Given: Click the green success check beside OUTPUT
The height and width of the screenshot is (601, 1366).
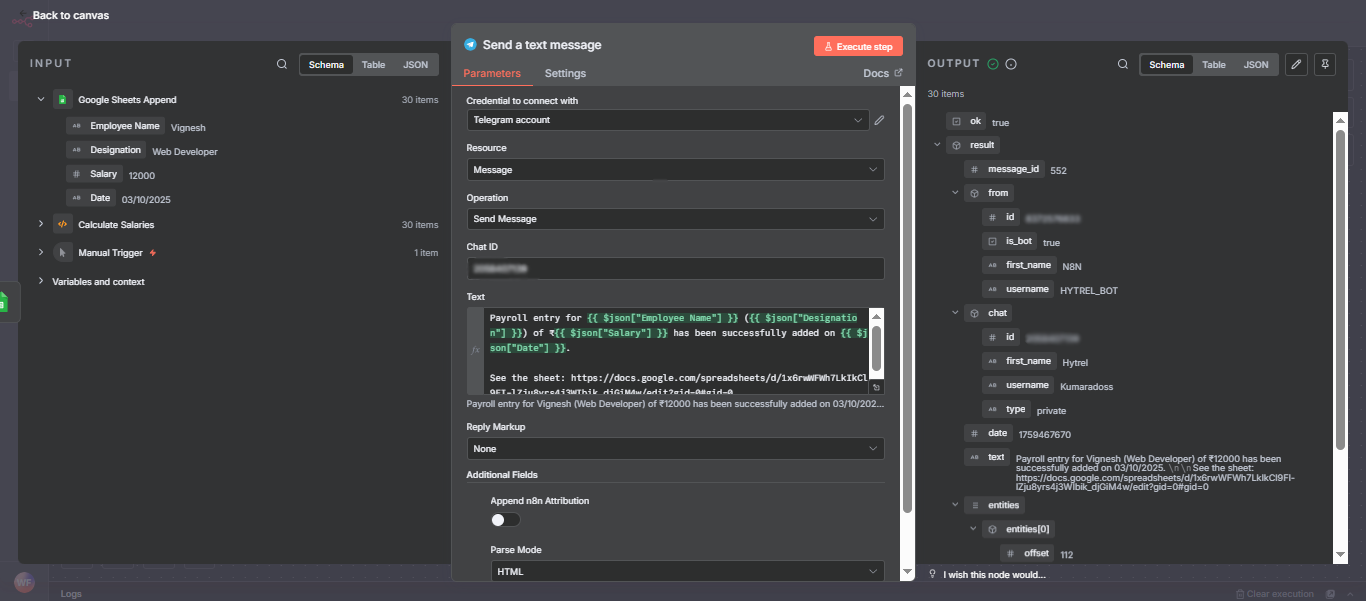Looking at the screenshot, I should 994,63.
